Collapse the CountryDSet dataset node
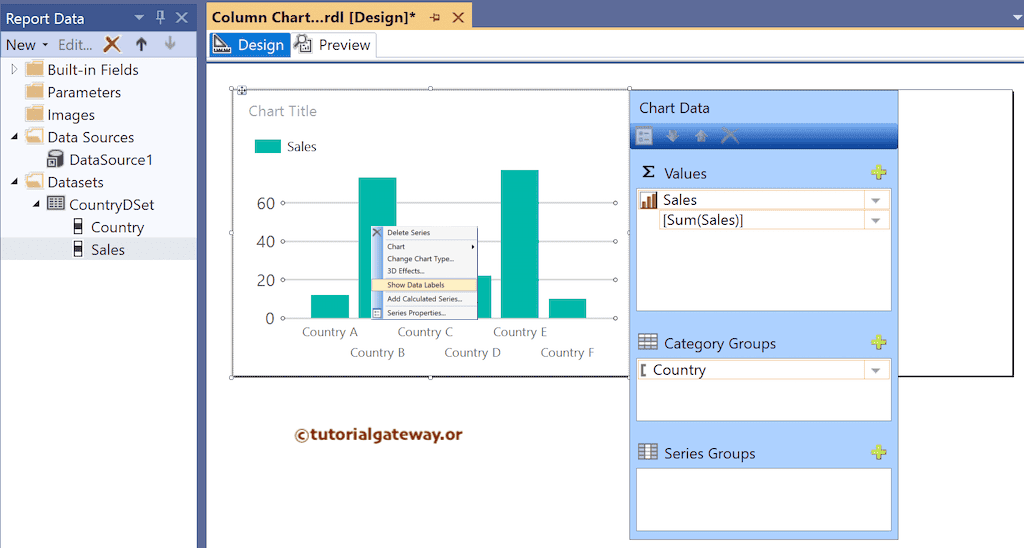The width and height of the screenshot is (1024, 548). [37, 204]
